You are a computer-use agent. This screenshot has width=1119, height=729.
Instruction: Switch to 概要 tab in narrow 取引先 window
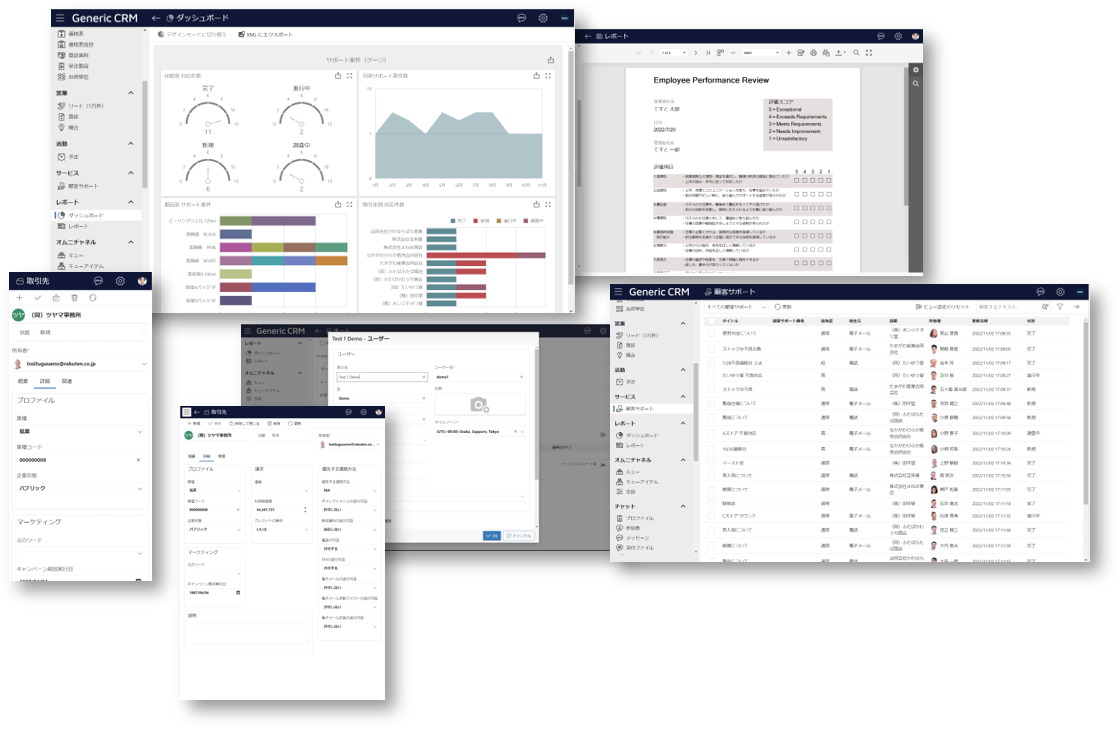pyautogui.click(x=23, y=381)
